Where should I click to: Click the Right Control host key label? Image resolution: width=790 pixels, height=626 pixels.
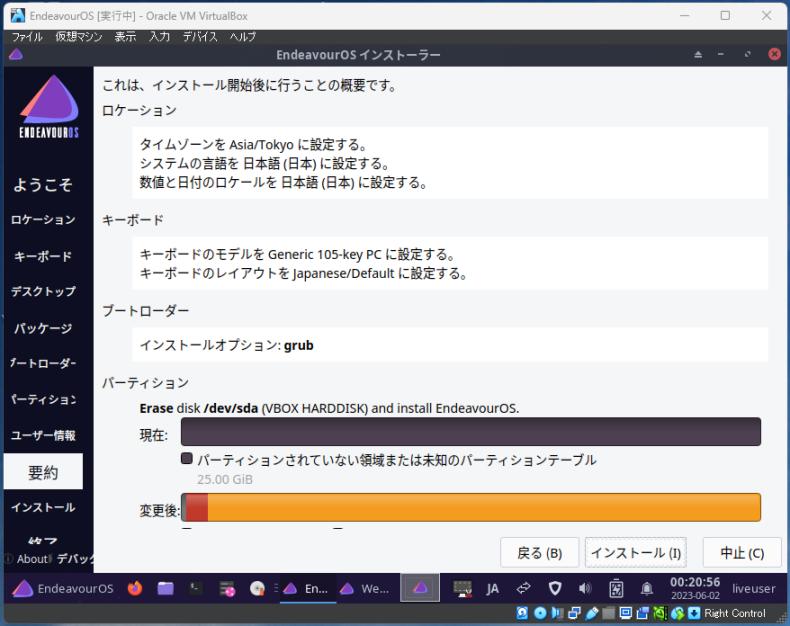735,613
